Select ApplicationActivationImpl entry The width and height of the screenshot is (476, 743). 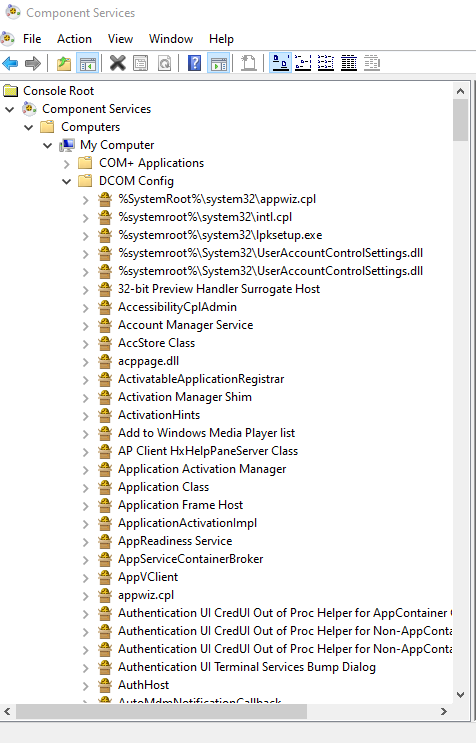[188, 523]
